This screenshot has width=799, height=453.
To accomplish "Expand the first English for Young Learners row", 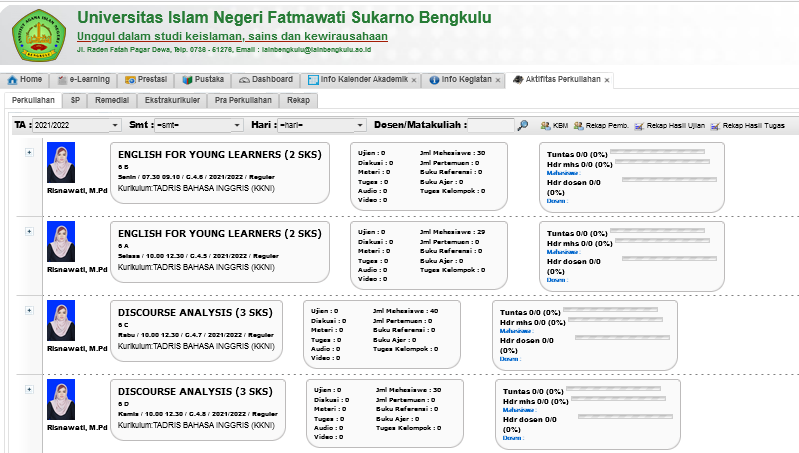I will tap(29, 152).
